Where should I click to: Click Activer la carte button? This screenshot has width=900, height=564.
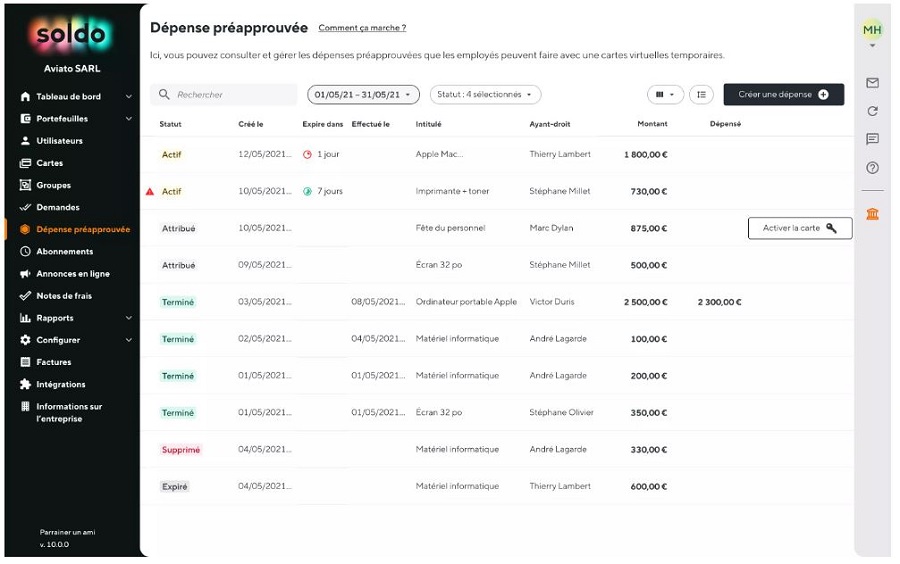pos(799,228)
